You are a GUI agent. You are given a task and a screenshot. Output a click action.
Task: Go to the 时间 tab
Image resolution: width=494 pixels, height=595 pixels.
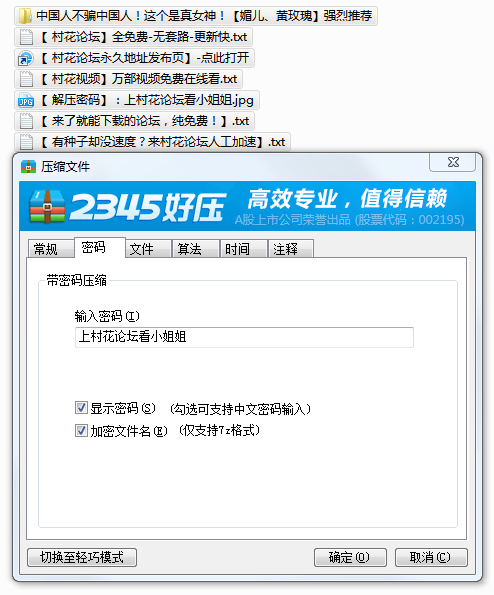point(244,249)
